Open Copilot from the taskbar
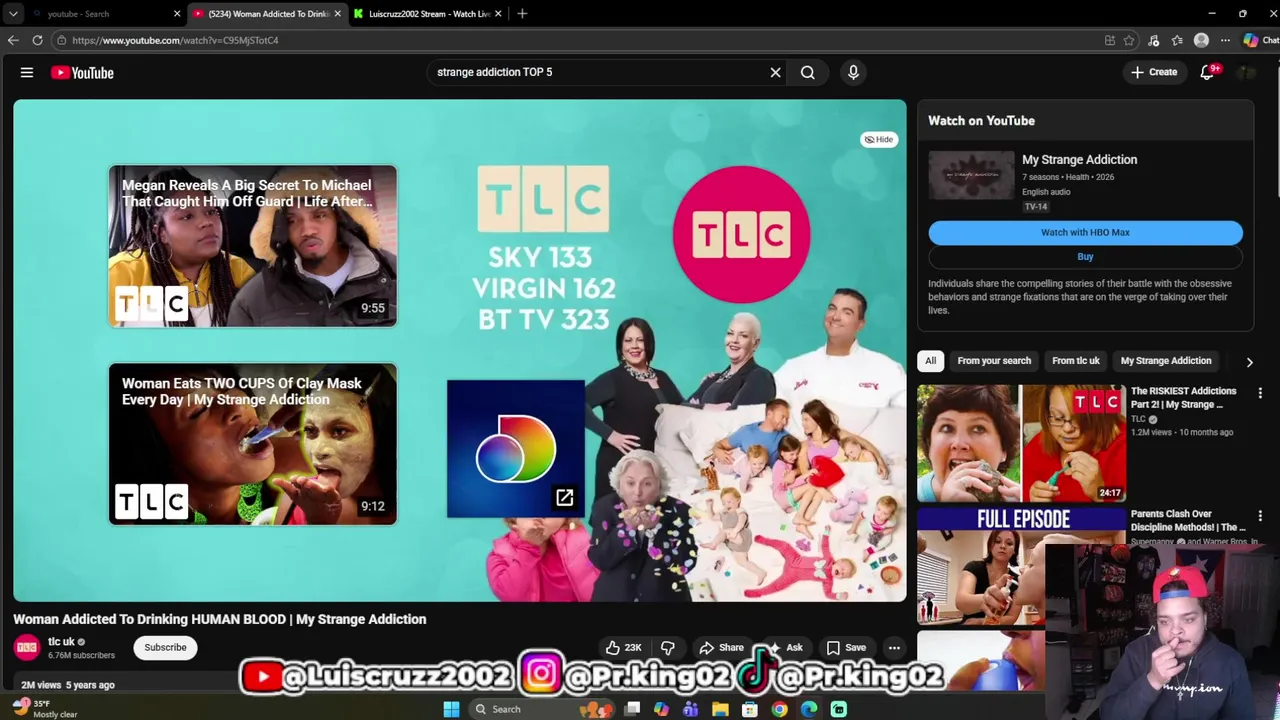Image resolution: width=1280 pixels, height=720 pixels. 661,709
